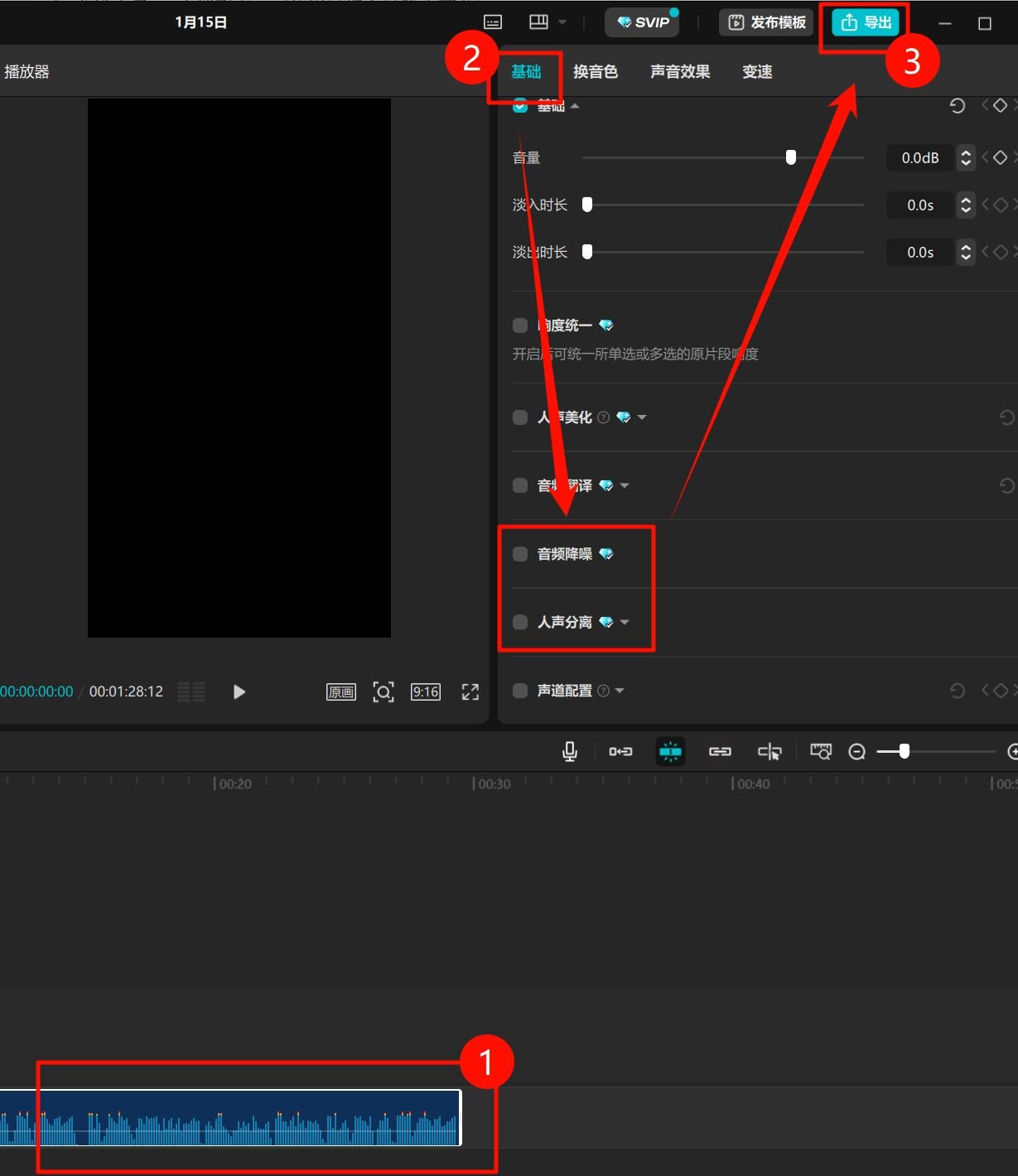This screenshot has width=1018, height=1176.
Task: Open the fullscreen preview icon
Action: coord(470,692)
